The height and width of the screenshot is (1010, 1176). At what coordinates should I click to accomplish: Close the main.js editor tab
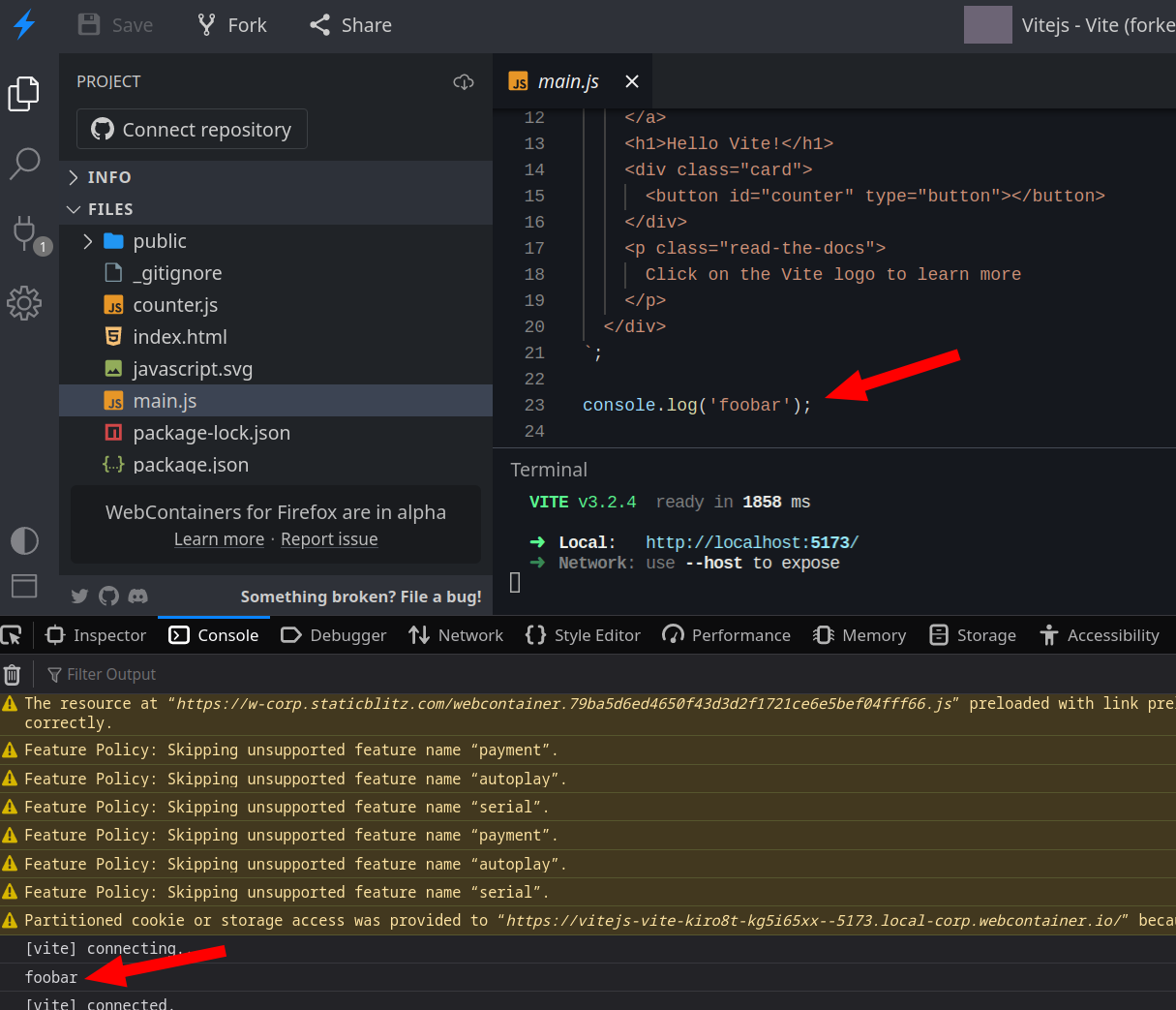click(x=632, y=82)
